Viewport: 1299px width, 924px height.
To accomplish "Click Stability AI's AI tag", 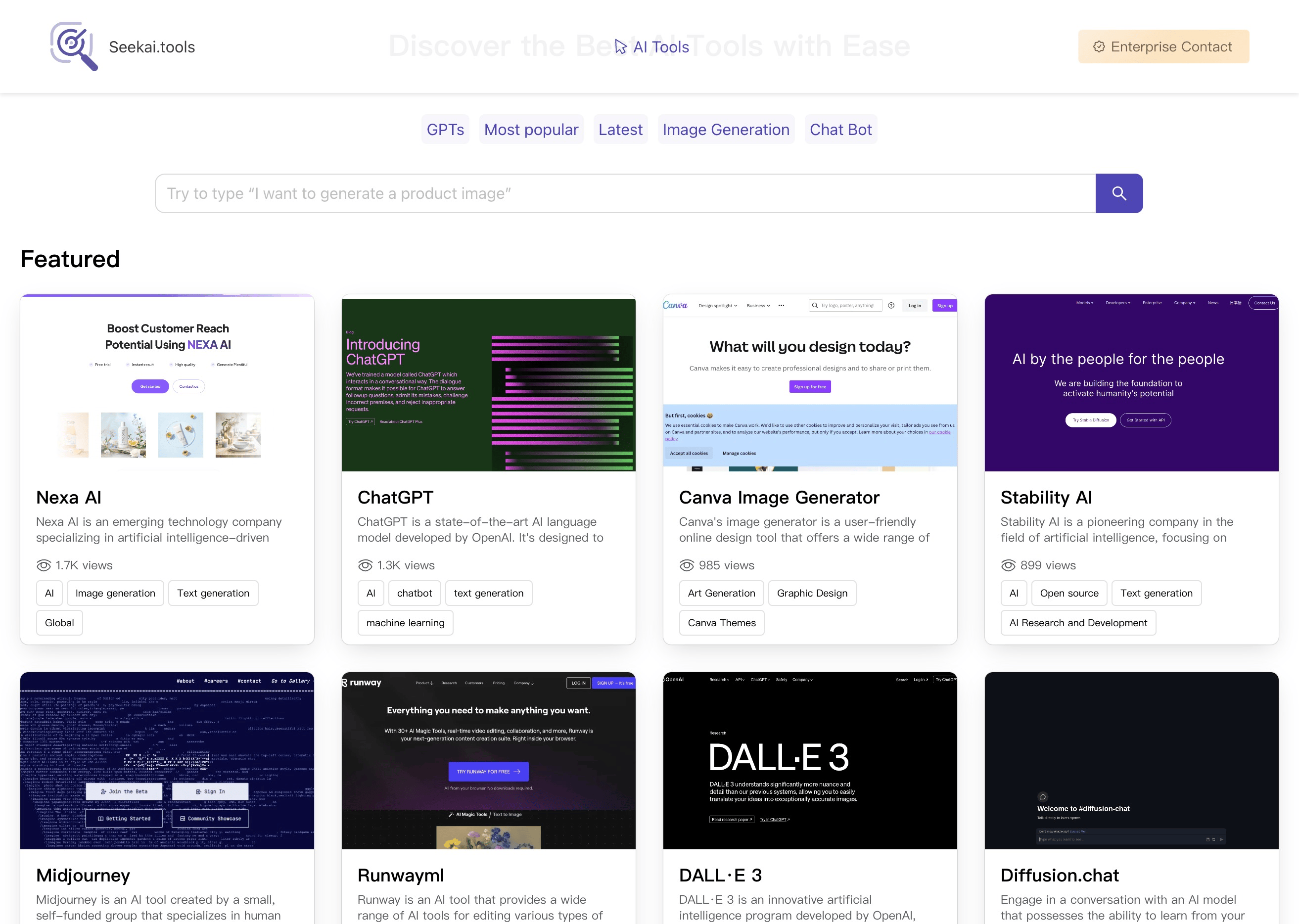I will (x=1014, y=593).
